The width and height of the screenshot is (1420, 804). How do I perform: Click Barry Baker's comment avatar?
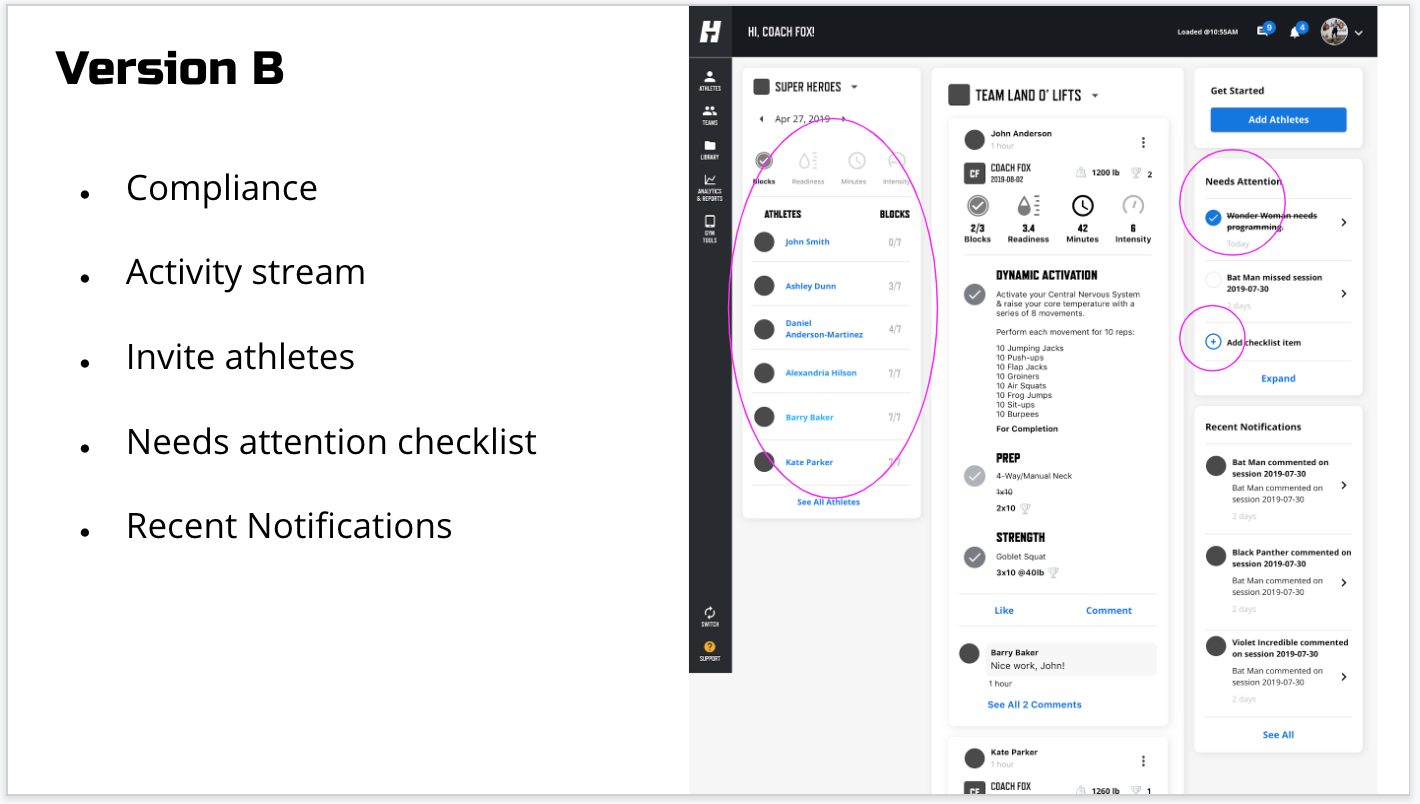[969, 653]
